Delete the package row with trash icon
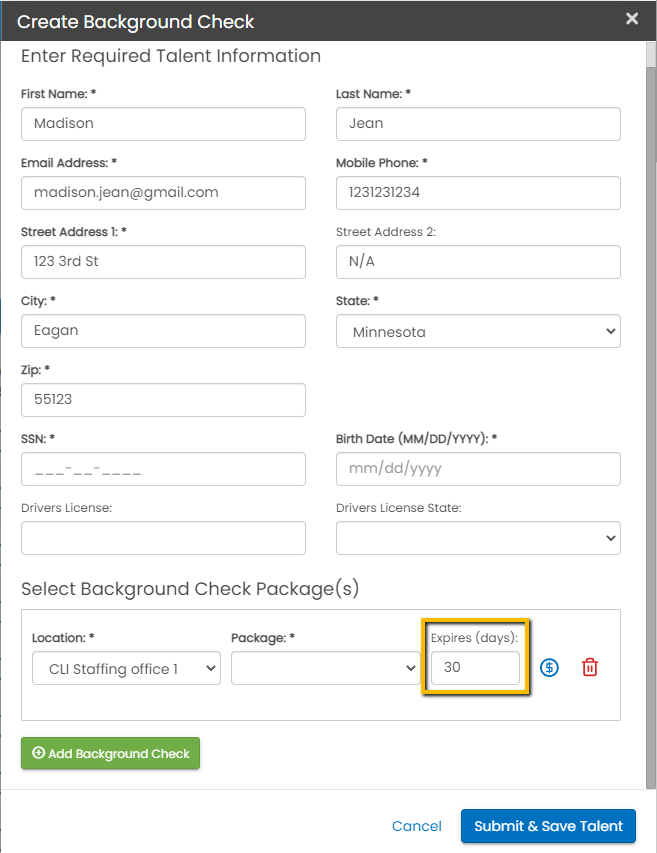 [x=590, y=667]
